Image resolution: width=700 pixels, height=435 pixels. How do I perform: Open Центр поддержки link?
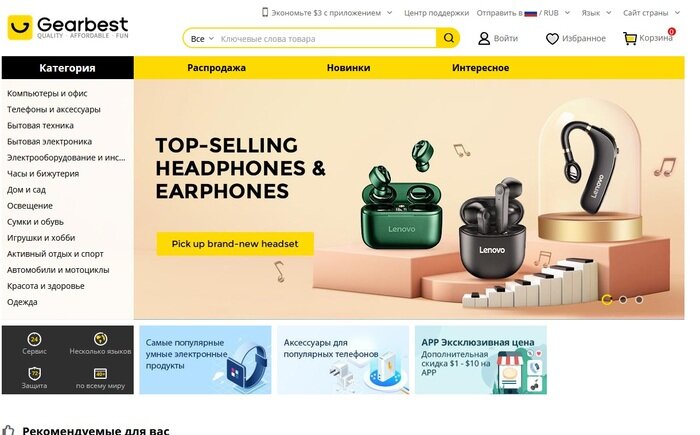point(436,13)
